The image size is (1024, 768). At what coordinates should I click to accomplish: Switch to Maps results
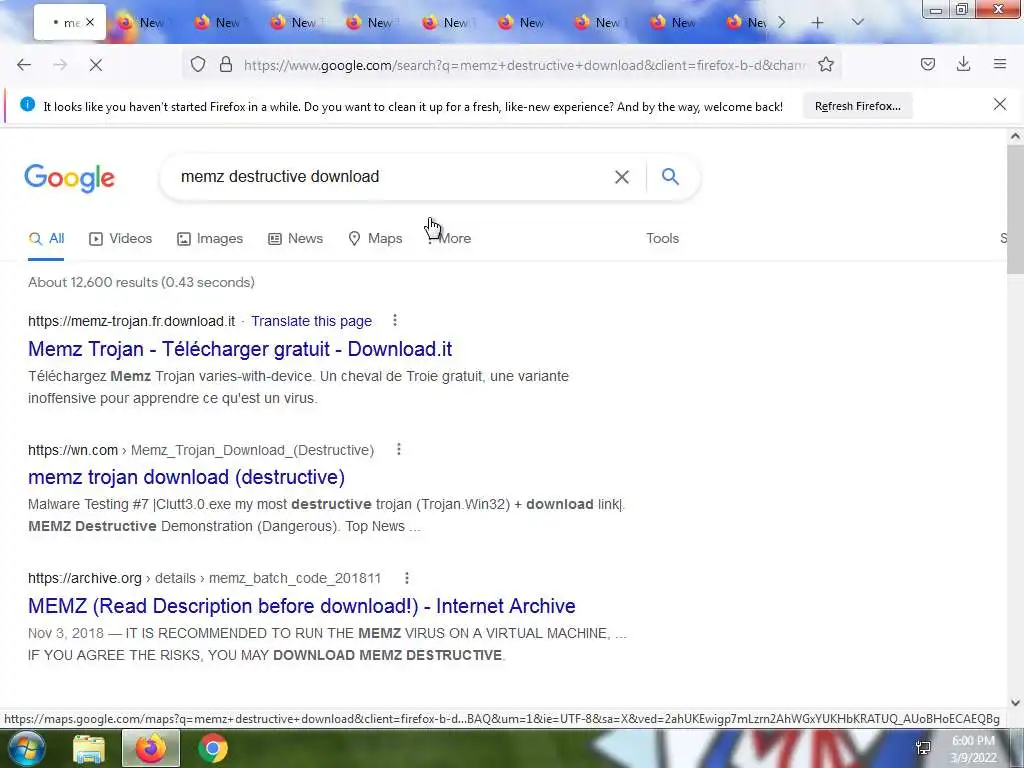click(x=376, y=238)
